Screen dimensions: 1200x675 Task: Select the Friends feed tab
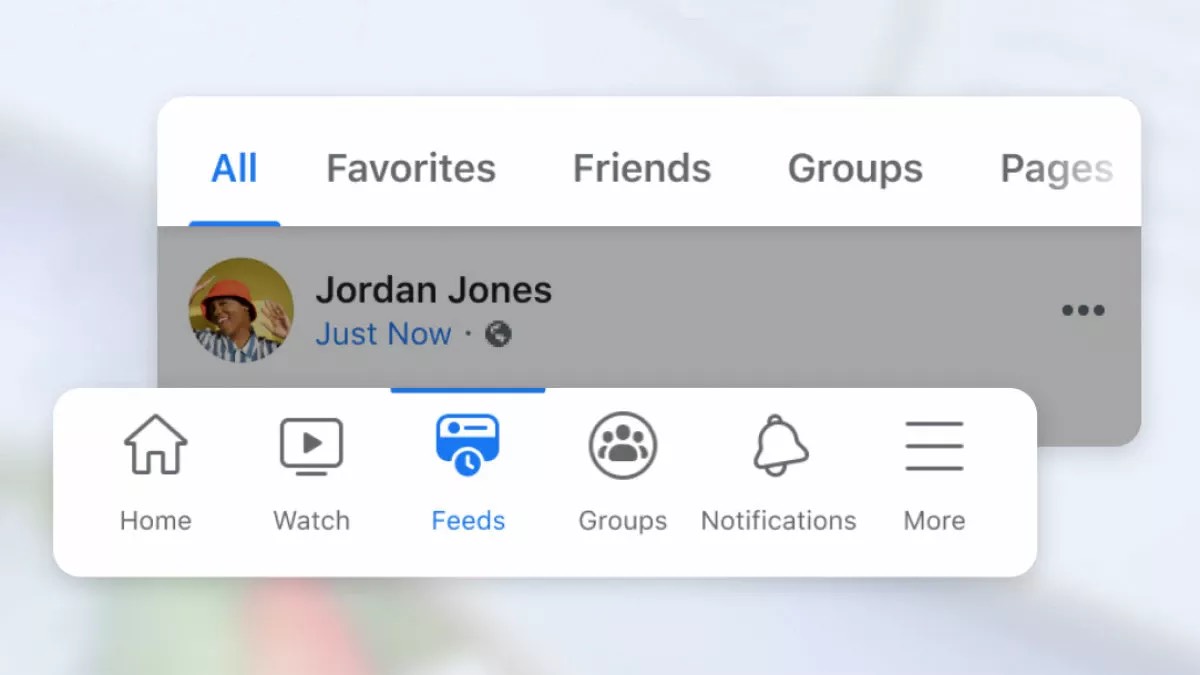coord(642,168)
